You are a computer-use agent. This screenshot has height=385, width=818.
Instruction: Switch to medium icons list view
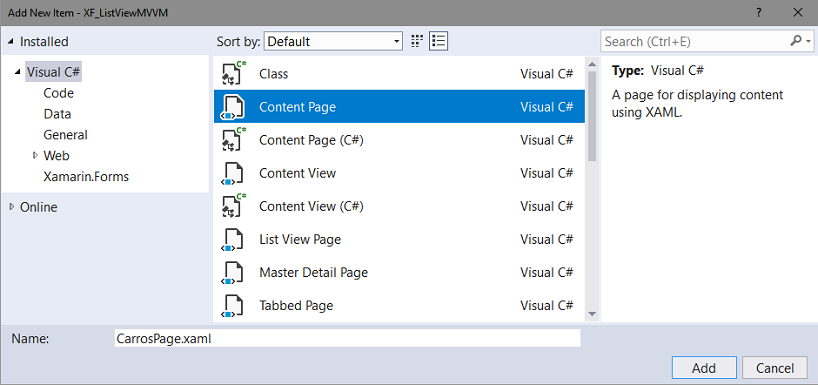tap(439, 41)
